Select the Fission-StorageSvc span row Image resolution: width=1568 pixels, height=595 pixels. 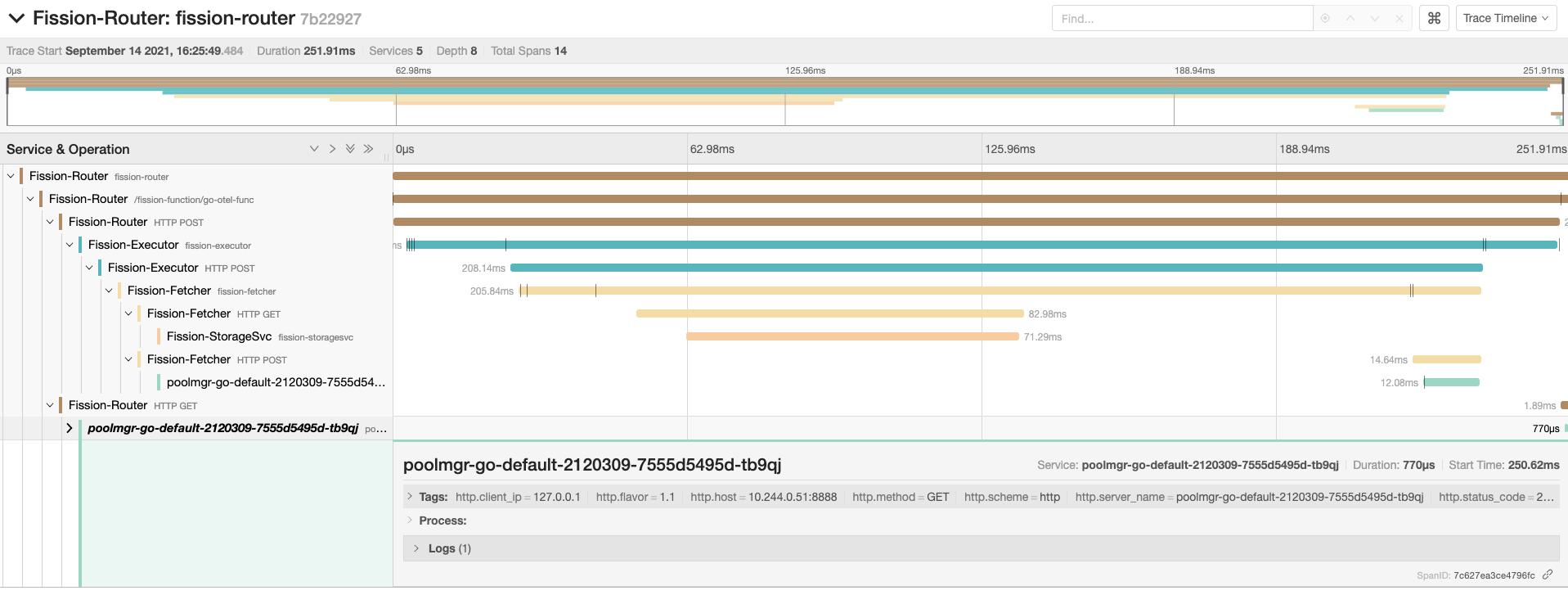pos(218,336)
